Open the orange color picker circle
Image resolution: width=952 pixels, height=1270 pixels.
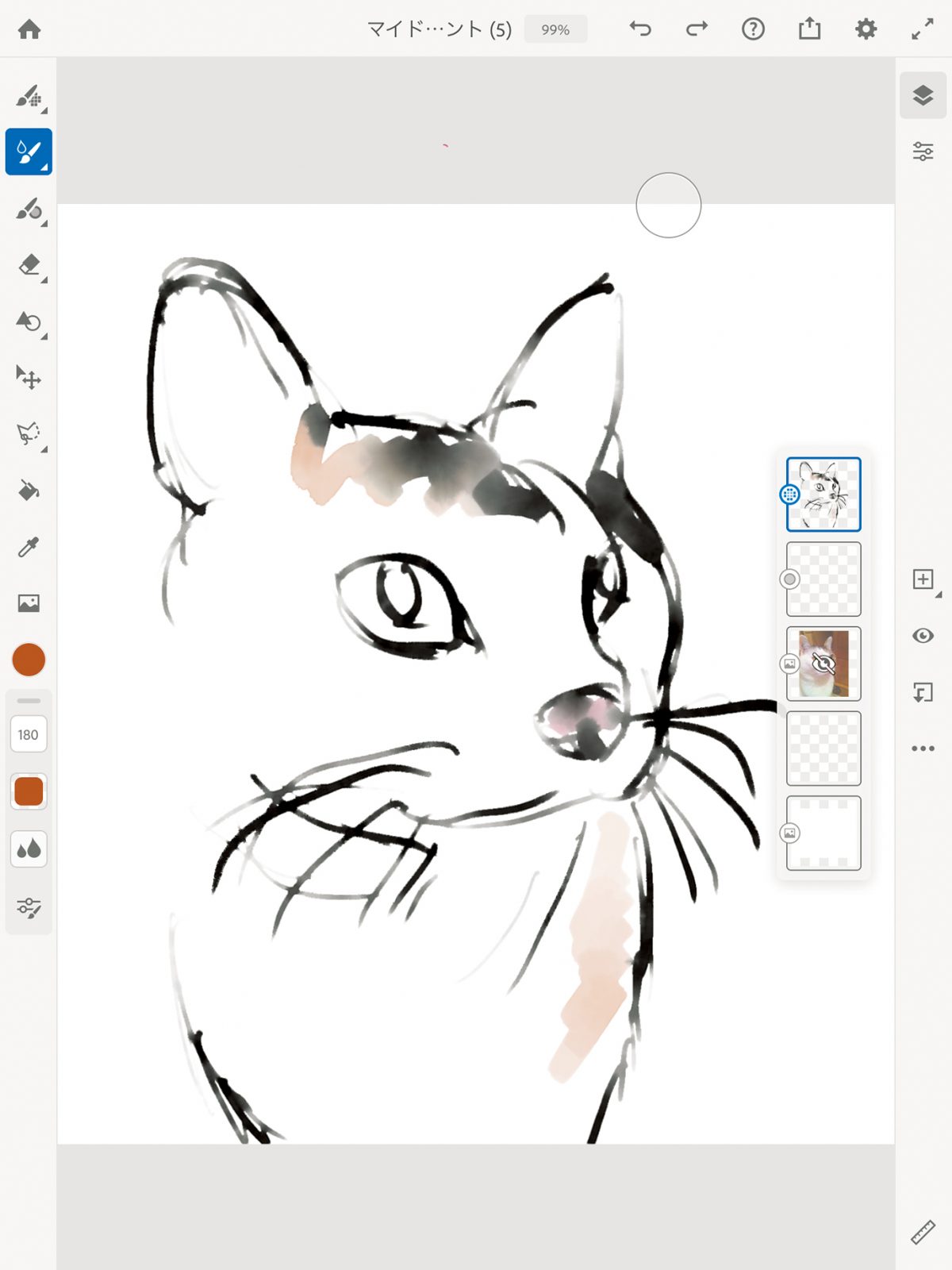pyautogui.click(x=29, y=660)
